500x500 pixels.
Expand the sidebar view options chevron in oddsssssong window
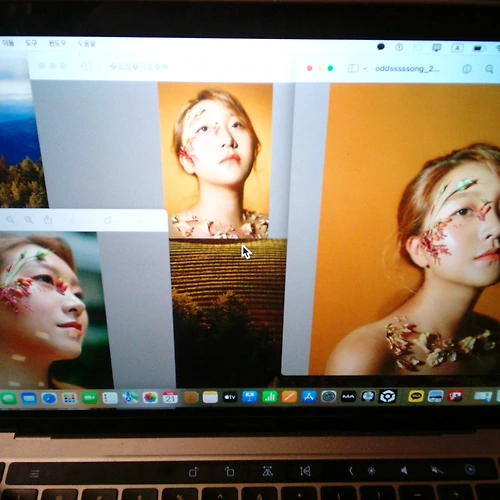click(x=365, y=69)
